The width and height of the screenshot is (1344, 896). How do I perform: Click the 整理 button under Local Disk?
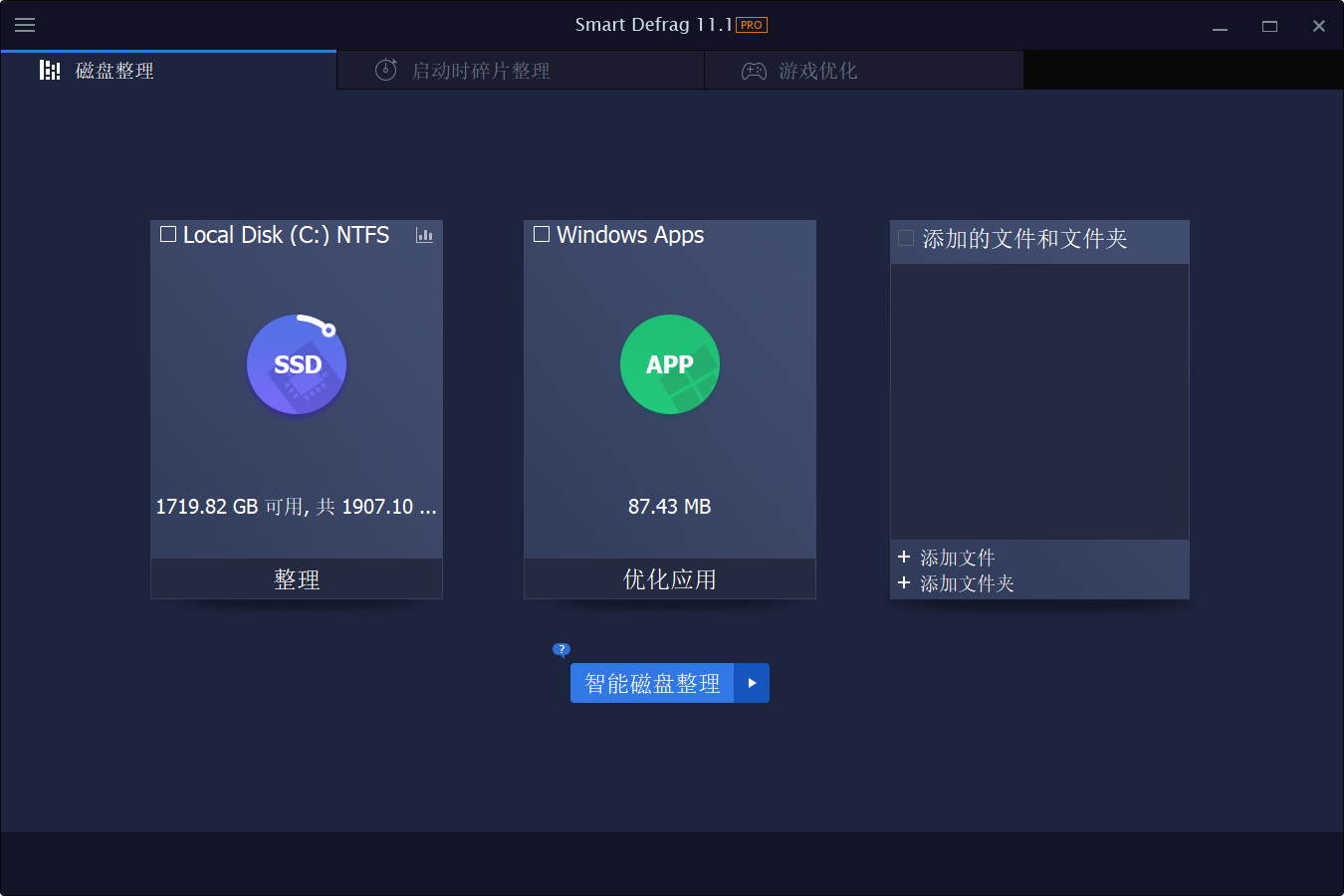(x=296, y=578)
